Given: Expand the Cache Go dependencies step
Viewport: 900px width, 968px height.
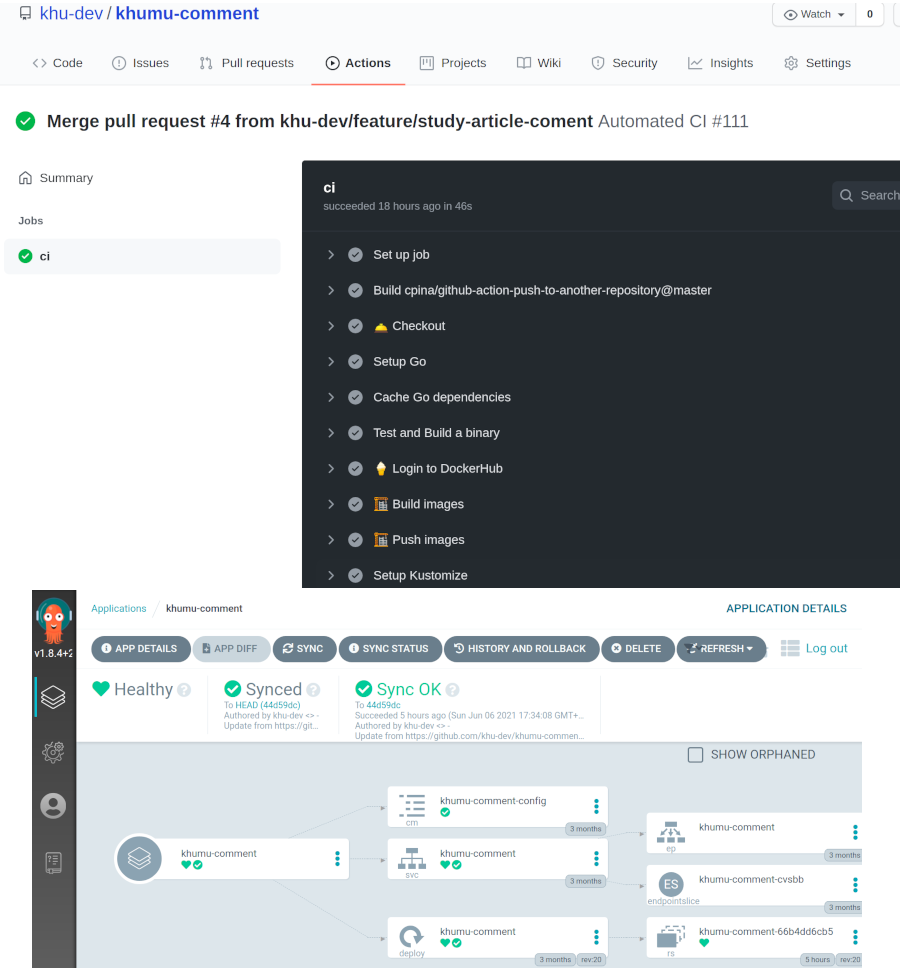Looking at the screenshot, I should pos(331,397).
